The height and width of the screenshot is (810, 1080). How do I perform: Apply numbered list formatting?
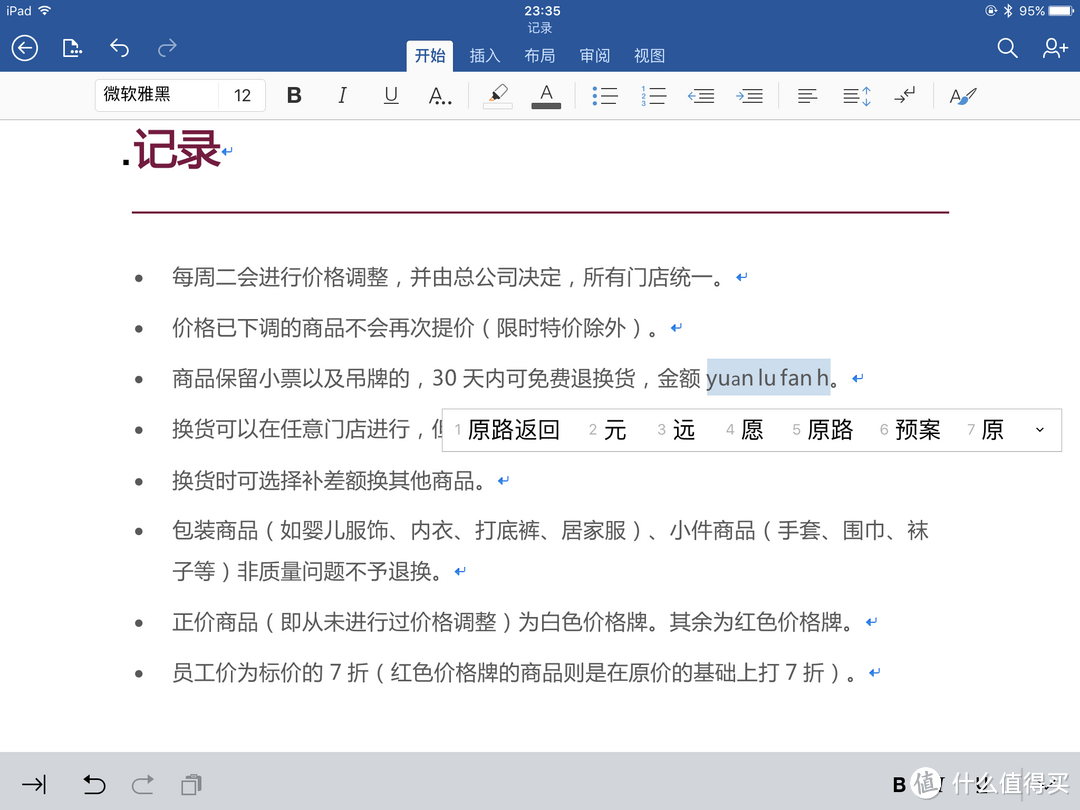pos(653,96)
